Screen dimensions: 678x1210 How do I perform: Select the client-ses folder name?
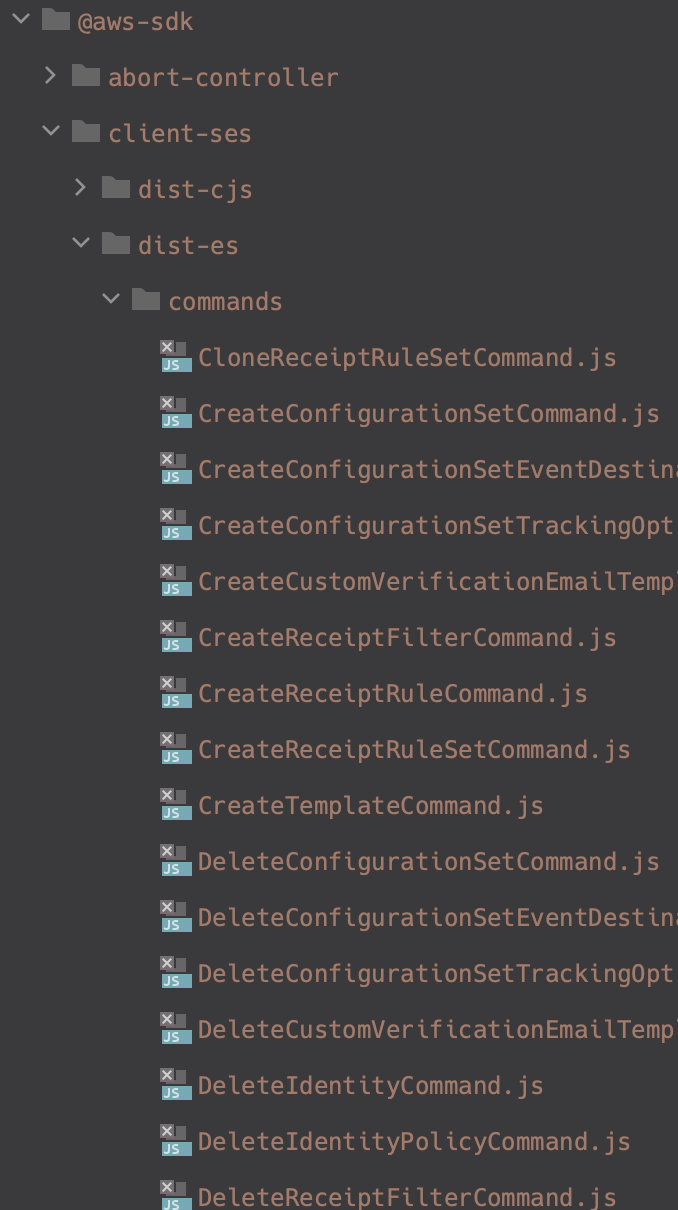180,133
